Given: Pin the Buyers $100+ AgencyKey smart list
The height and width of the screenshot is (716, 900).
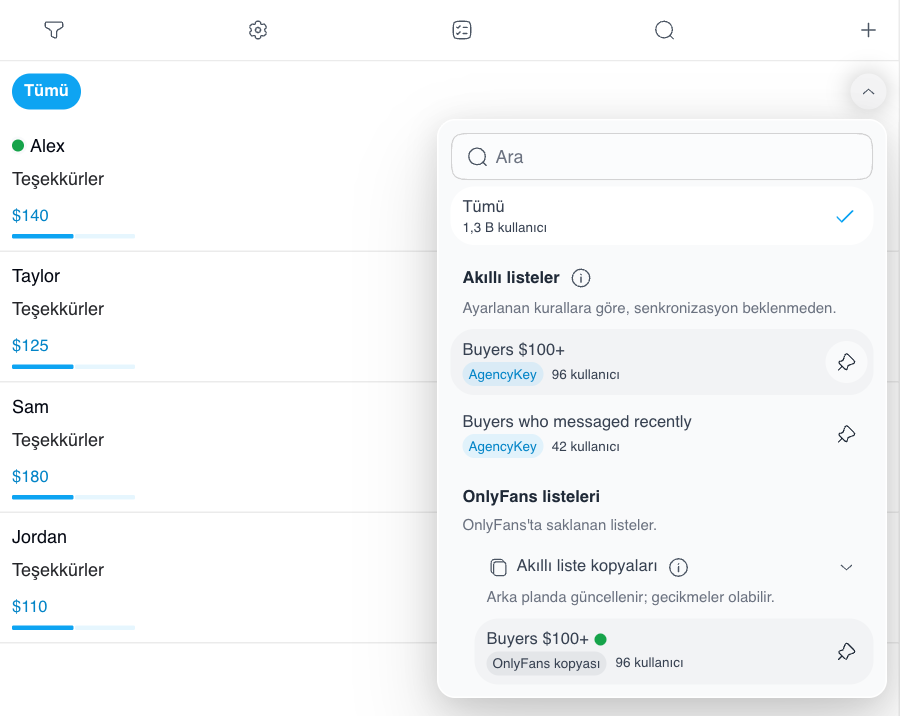Looking at the screenshot, I should click(846, 362).
